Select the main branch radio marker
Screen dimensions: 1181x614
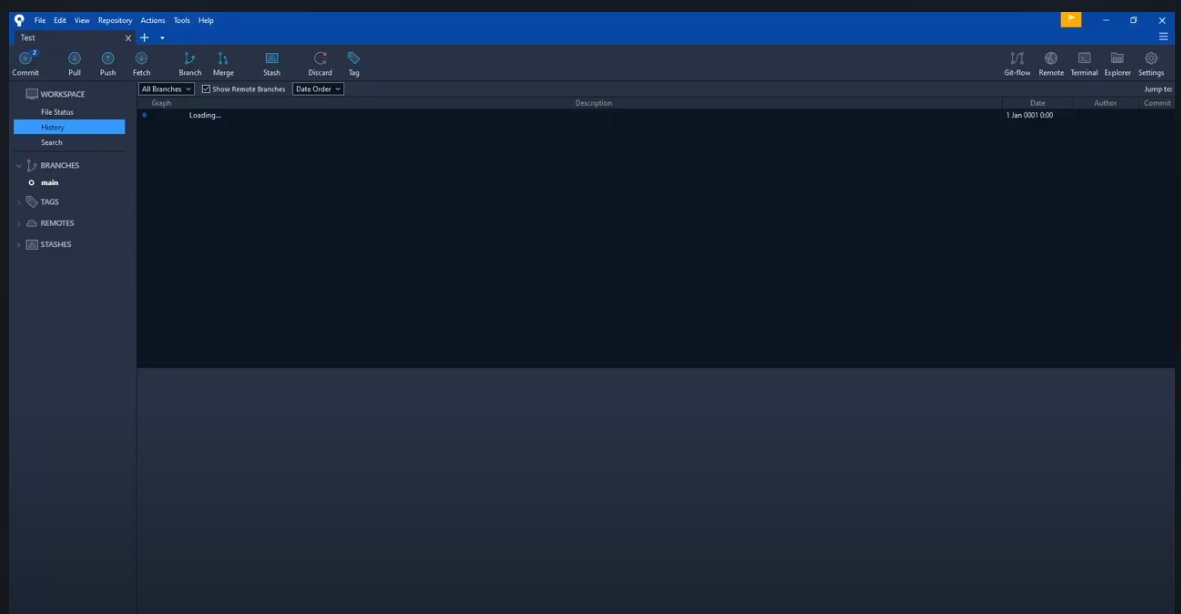31,182
